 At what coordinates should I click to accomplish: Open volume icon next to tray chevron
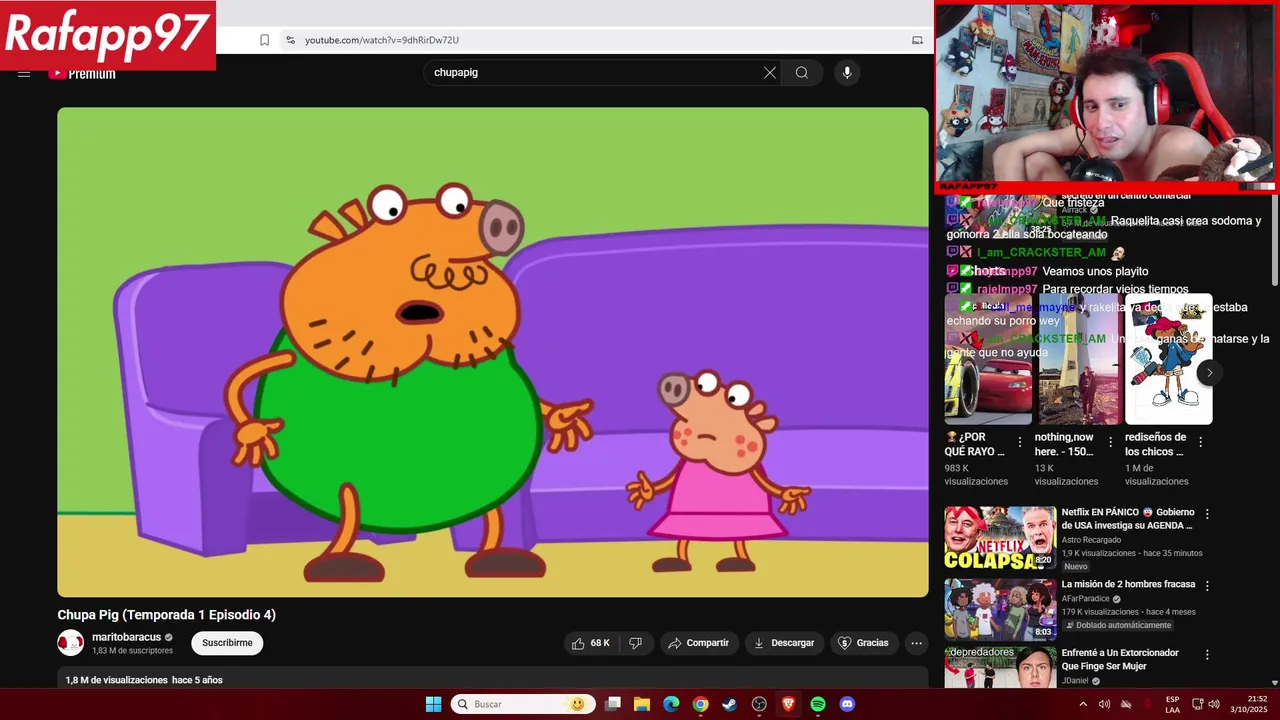[x=1104, y=704]
